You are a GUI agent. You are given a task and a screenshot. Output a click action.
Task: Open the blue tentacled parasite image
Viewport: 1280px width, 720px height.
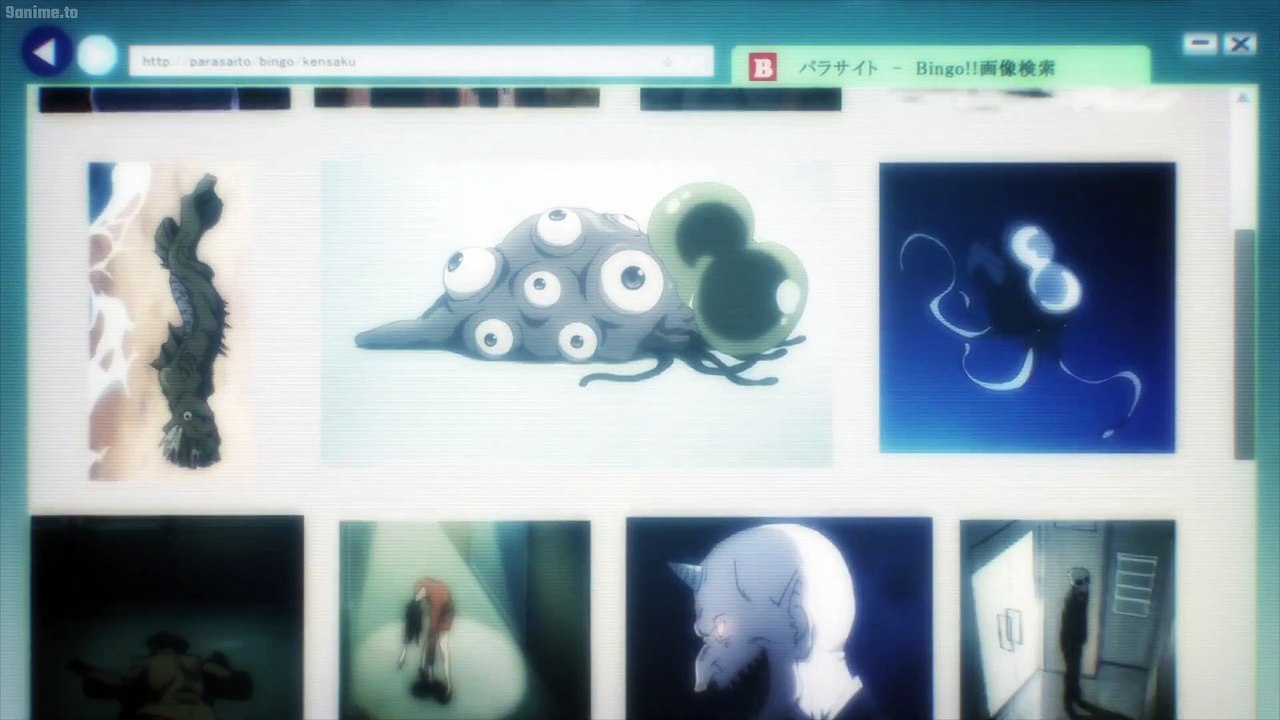1027,307
